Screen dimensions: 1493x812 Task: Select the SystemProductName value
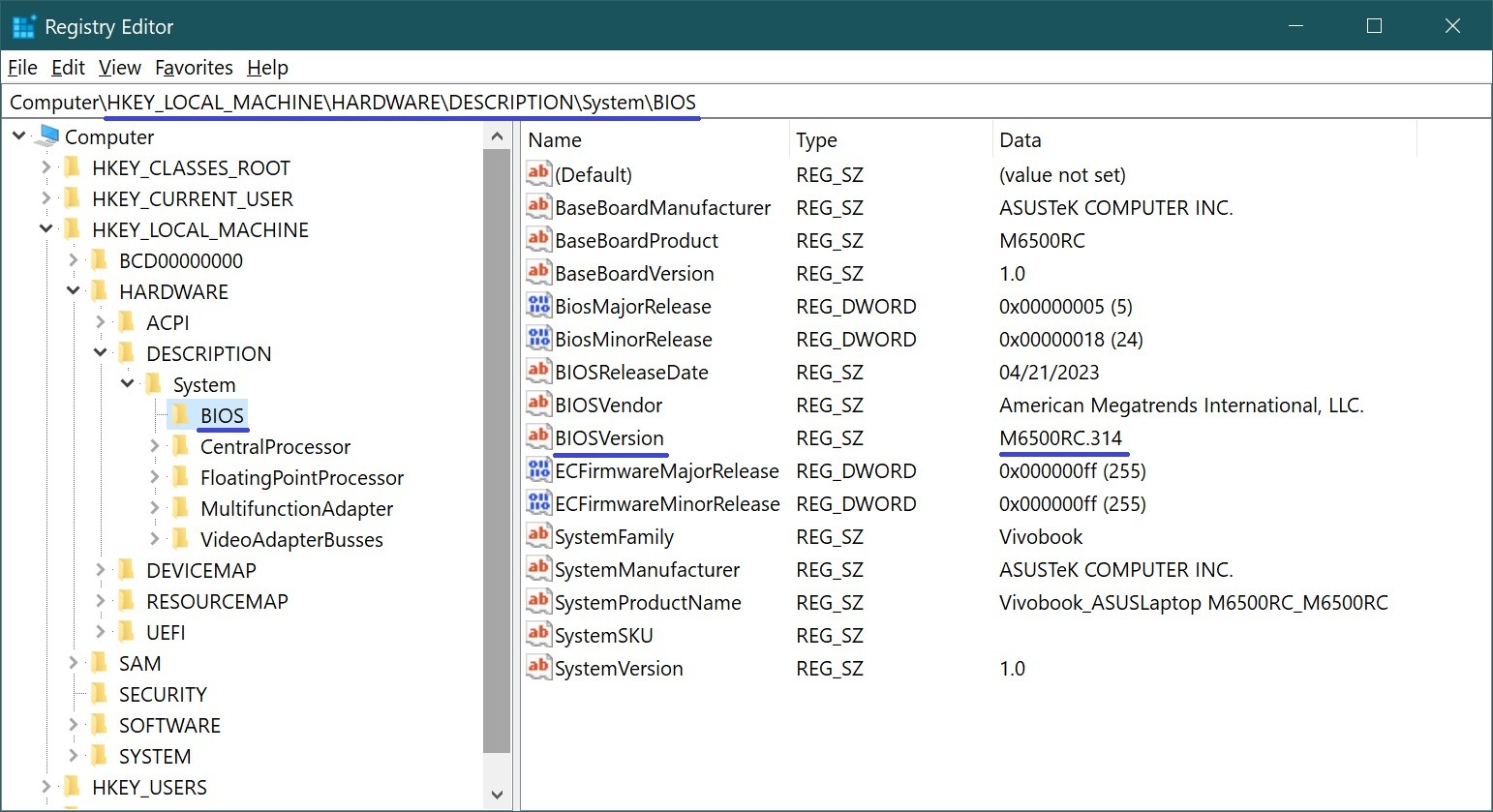647,603
